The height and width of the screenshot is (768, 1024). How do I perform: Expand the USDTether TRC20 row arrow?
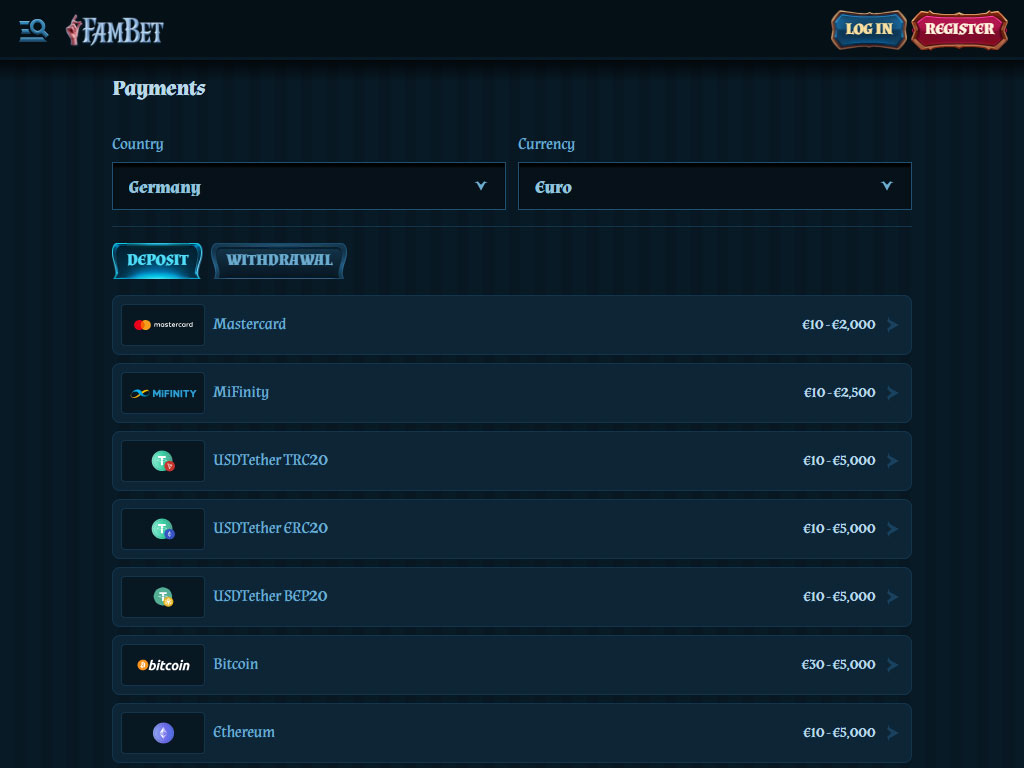[893, 460]
